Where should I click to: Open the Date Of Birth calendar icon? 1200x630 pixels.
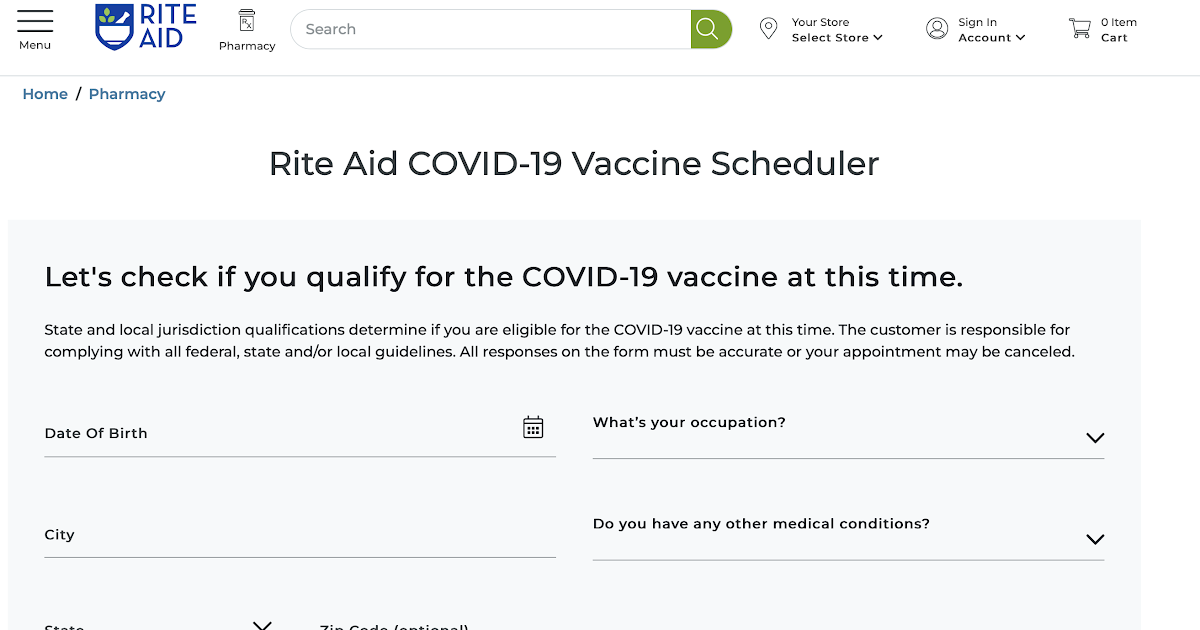tap(533, 428)
